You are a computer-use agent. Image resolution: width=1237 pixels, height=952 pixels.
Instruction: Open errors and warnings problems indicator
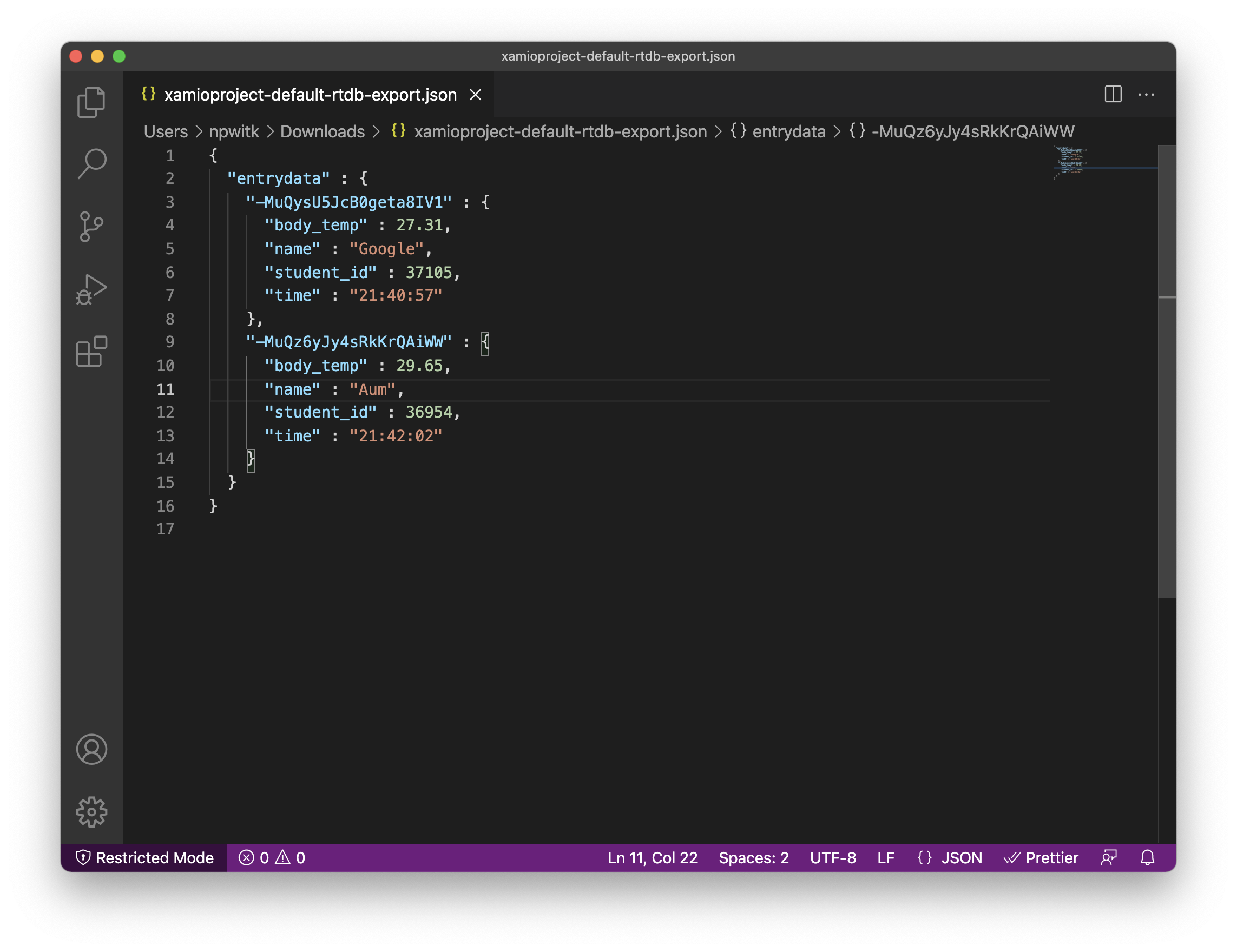(272, 857)
